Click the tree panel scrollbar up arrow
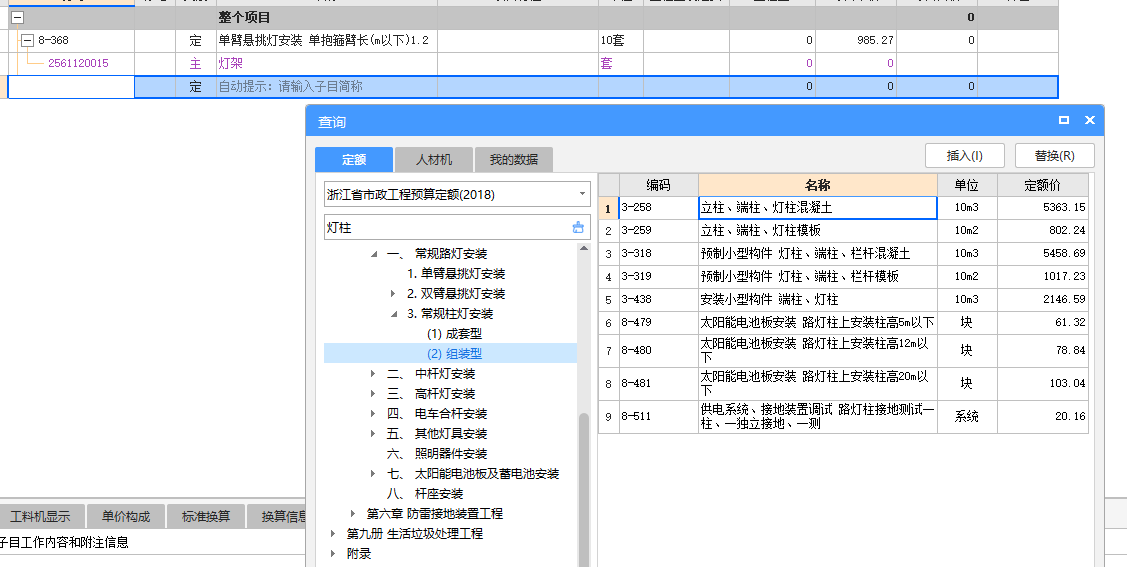Image resolution: width=1127 pixels, height=567 pixels. pos(584,249)
